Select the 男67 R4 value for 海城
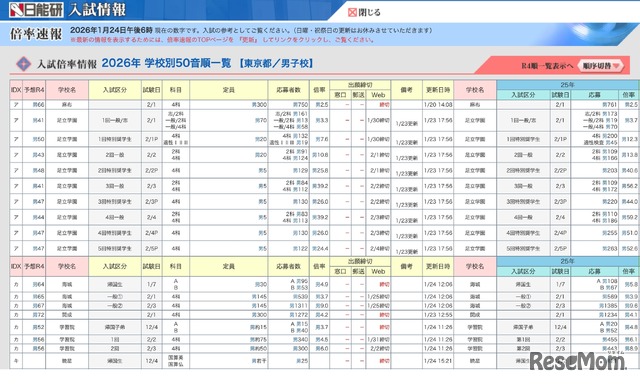Viewport: 640px width, 384px height. 39,306
